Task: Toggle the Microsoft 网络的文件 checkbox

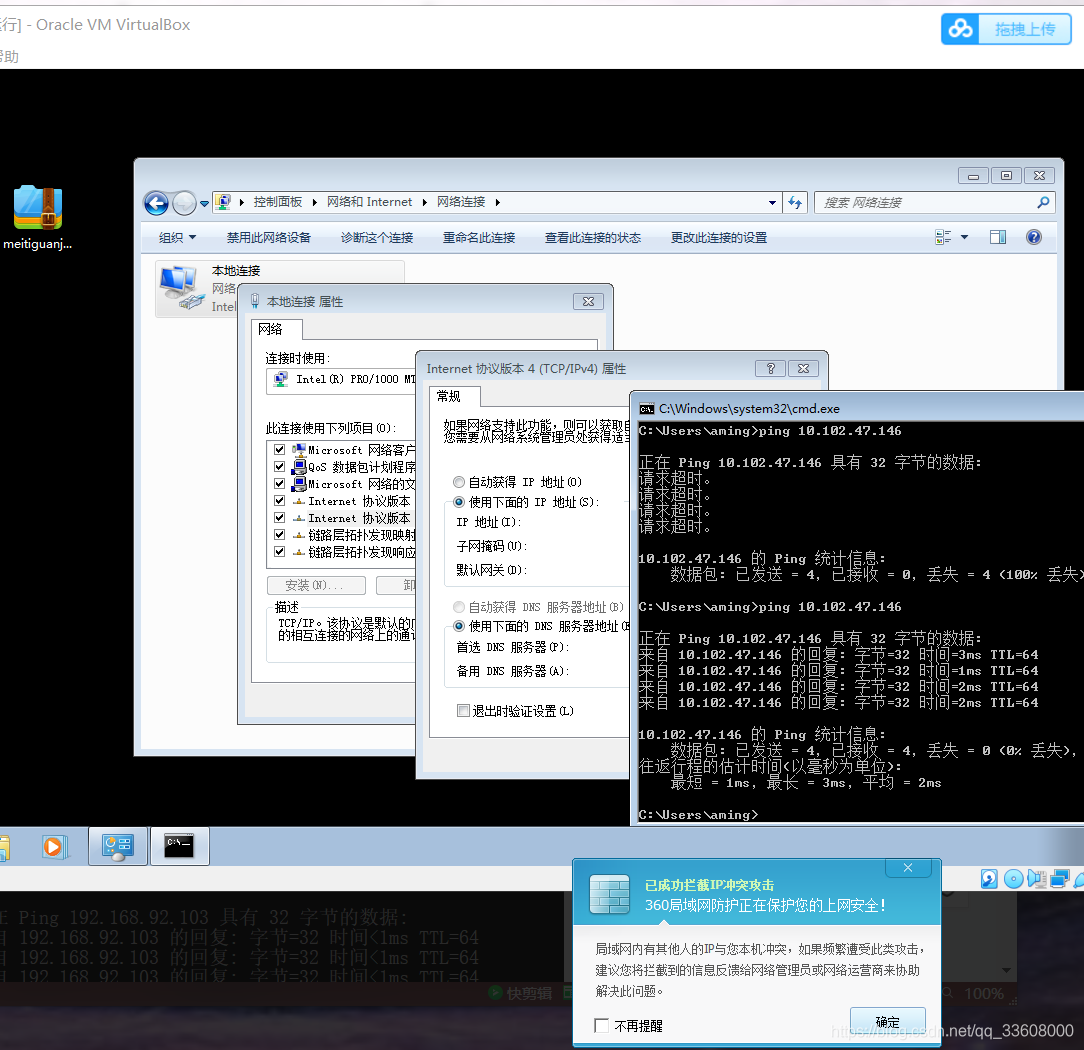Action: pyautogui.click(x=279, y=484)
